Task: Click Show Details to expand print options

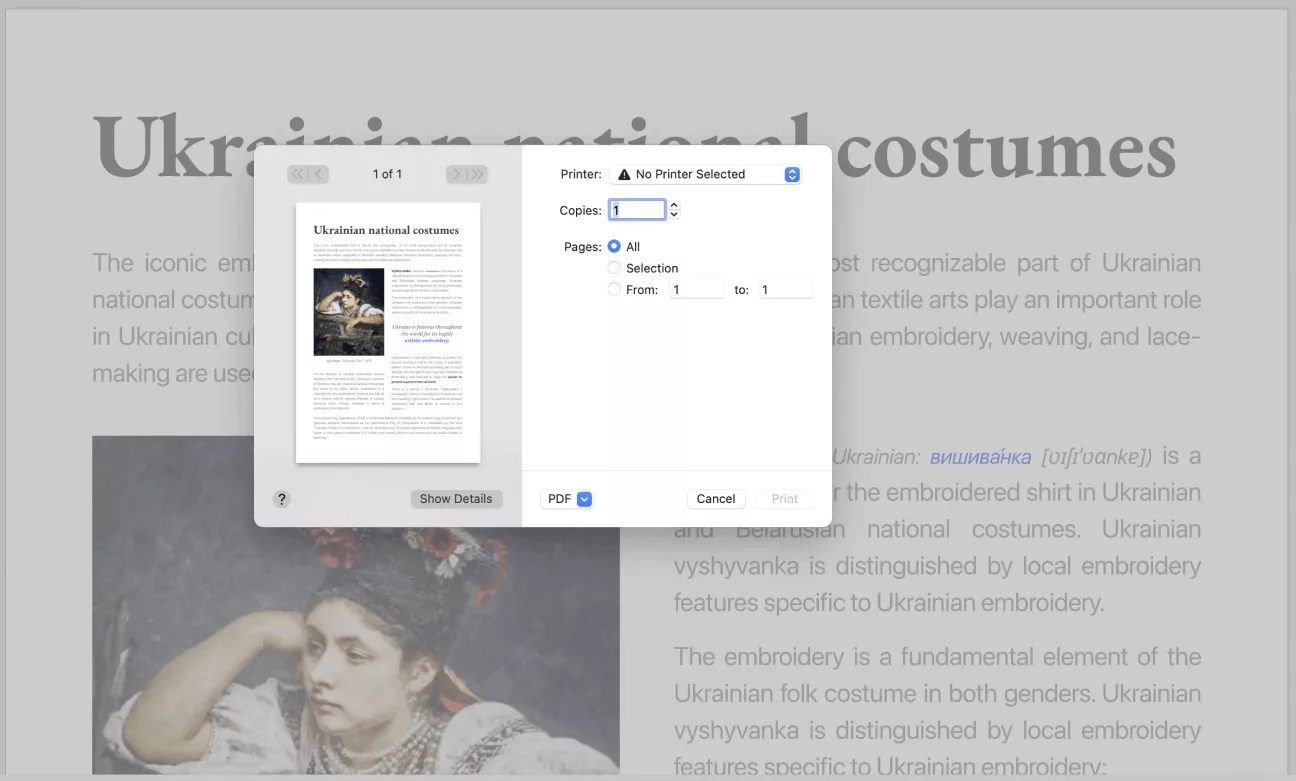Action: tap(456, 499)
